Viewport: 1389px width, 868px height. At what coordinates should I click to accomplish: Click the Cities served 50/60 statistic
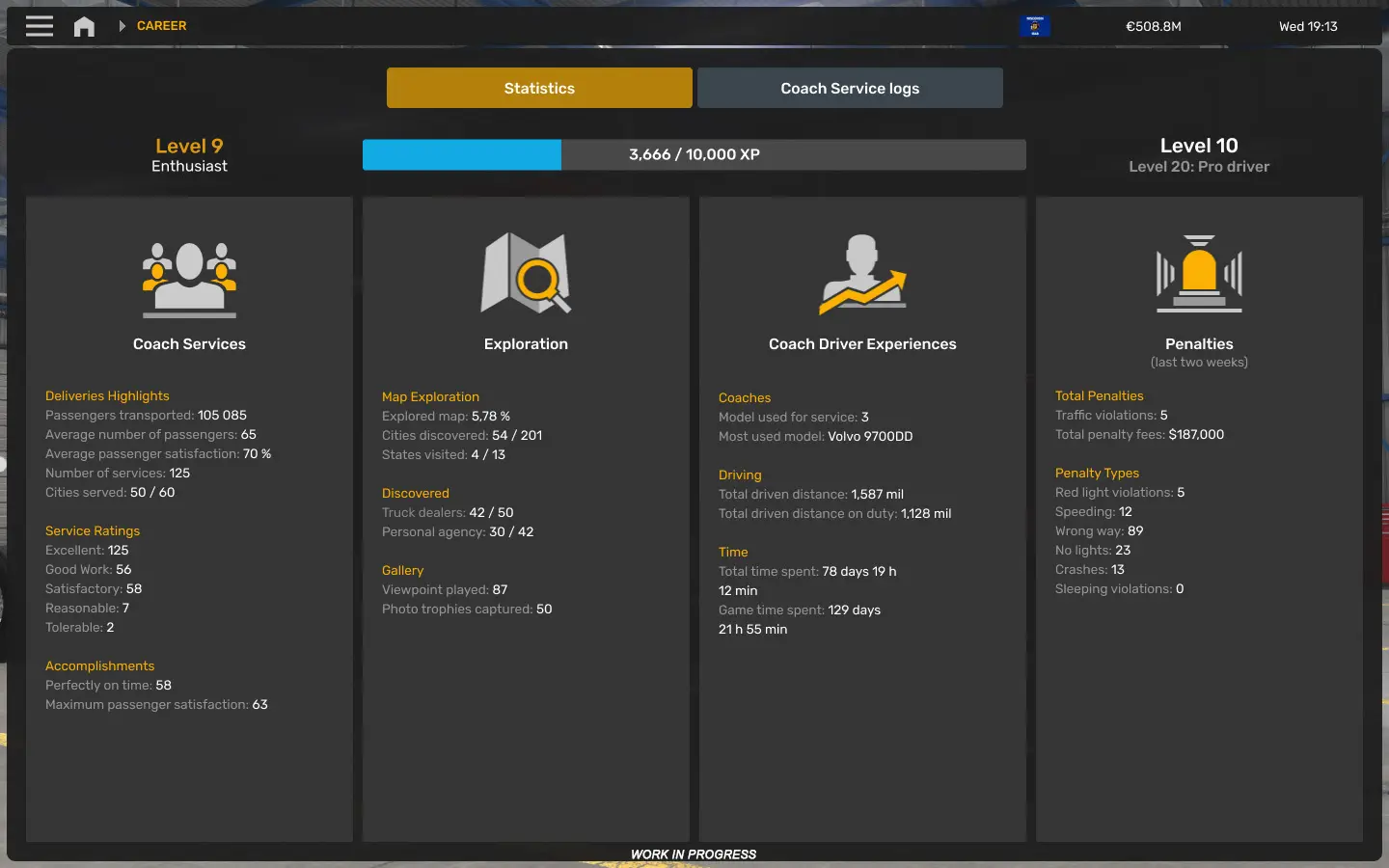111,492
